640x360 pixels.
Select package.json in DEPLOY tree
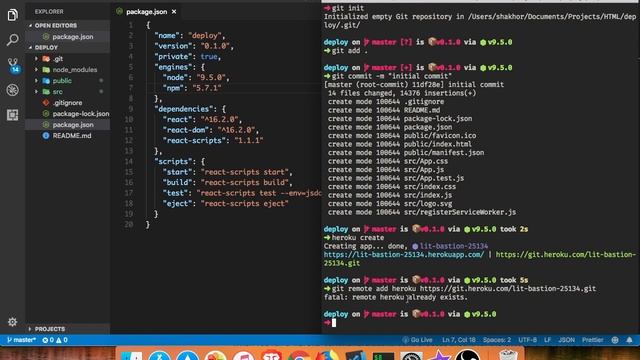(73, 125)
